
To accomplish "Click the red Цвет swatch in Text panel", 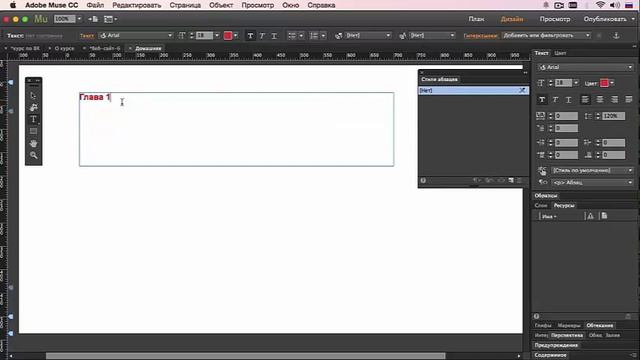I will click(x=604, y=83).
